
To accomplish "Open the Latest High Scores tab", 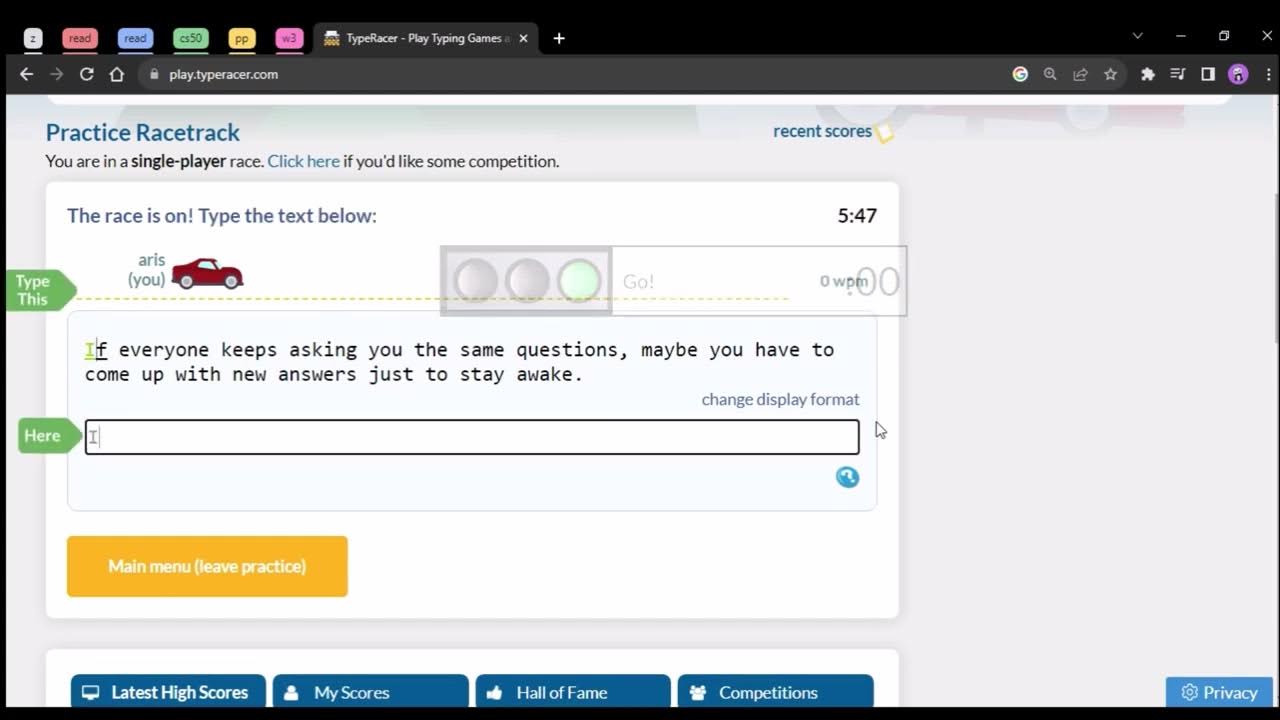I will click(x=168, y=692).
